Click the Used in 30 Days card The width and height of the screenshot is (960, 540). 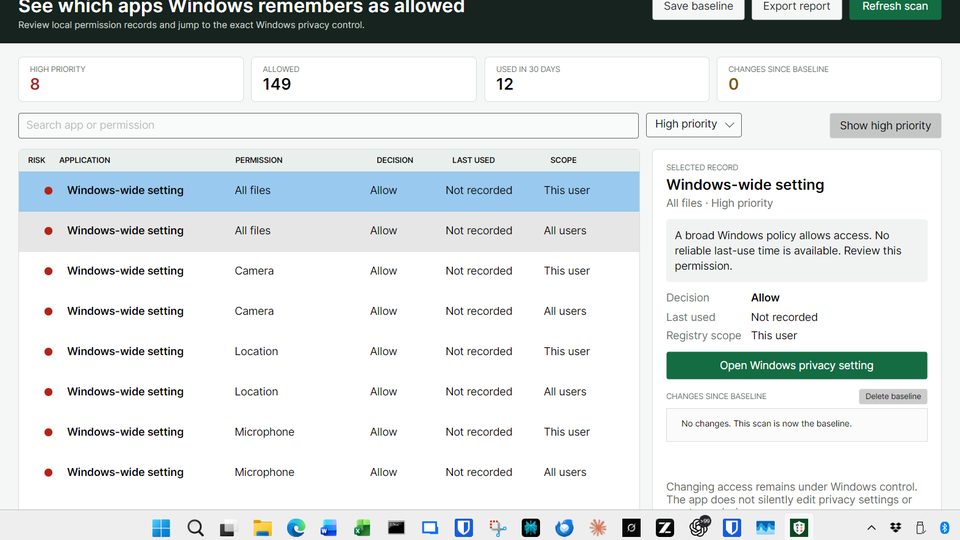click(x=597, y=79)
